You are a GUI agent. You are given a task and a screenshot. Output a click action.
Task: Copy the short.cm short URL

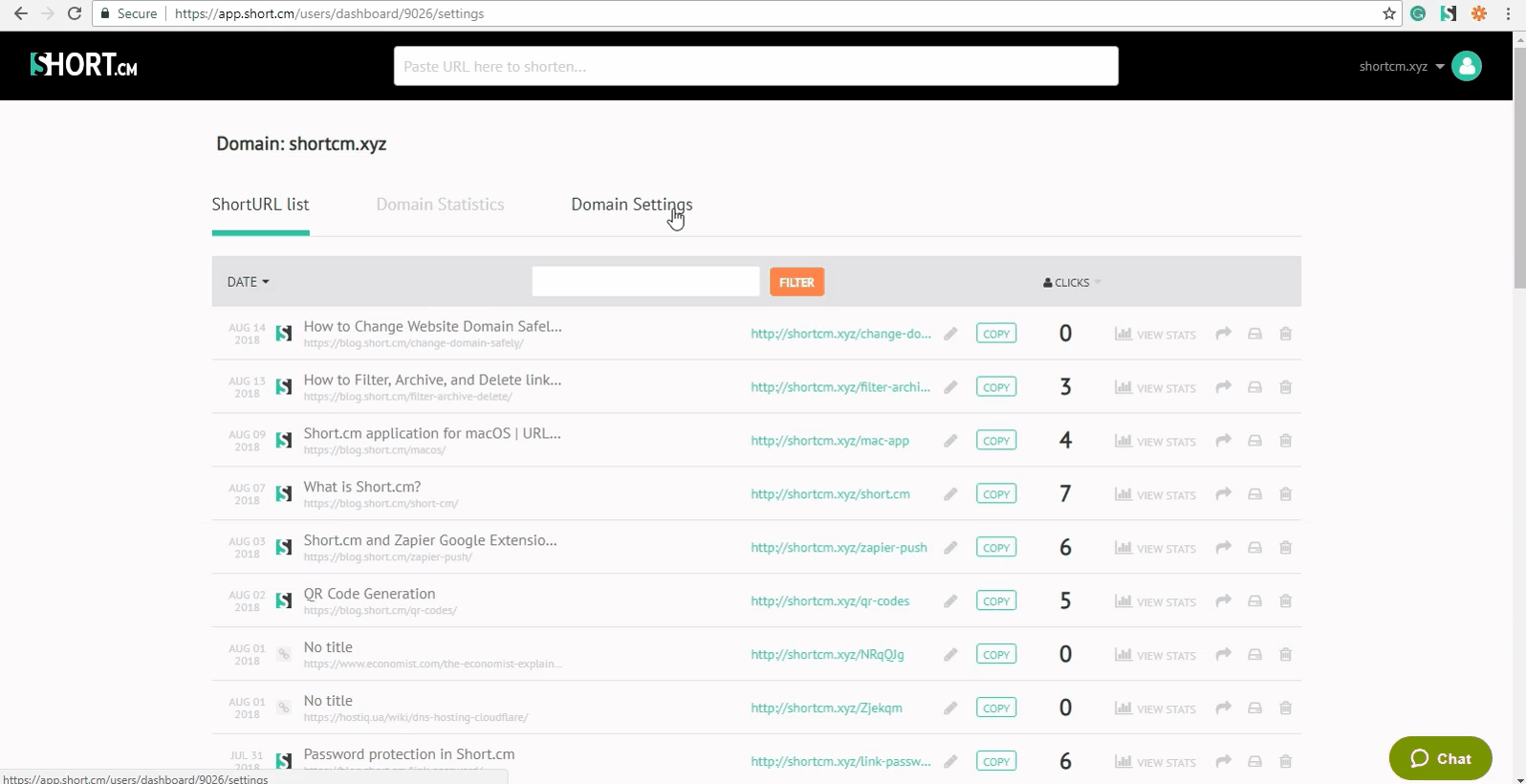coord(996,494)
